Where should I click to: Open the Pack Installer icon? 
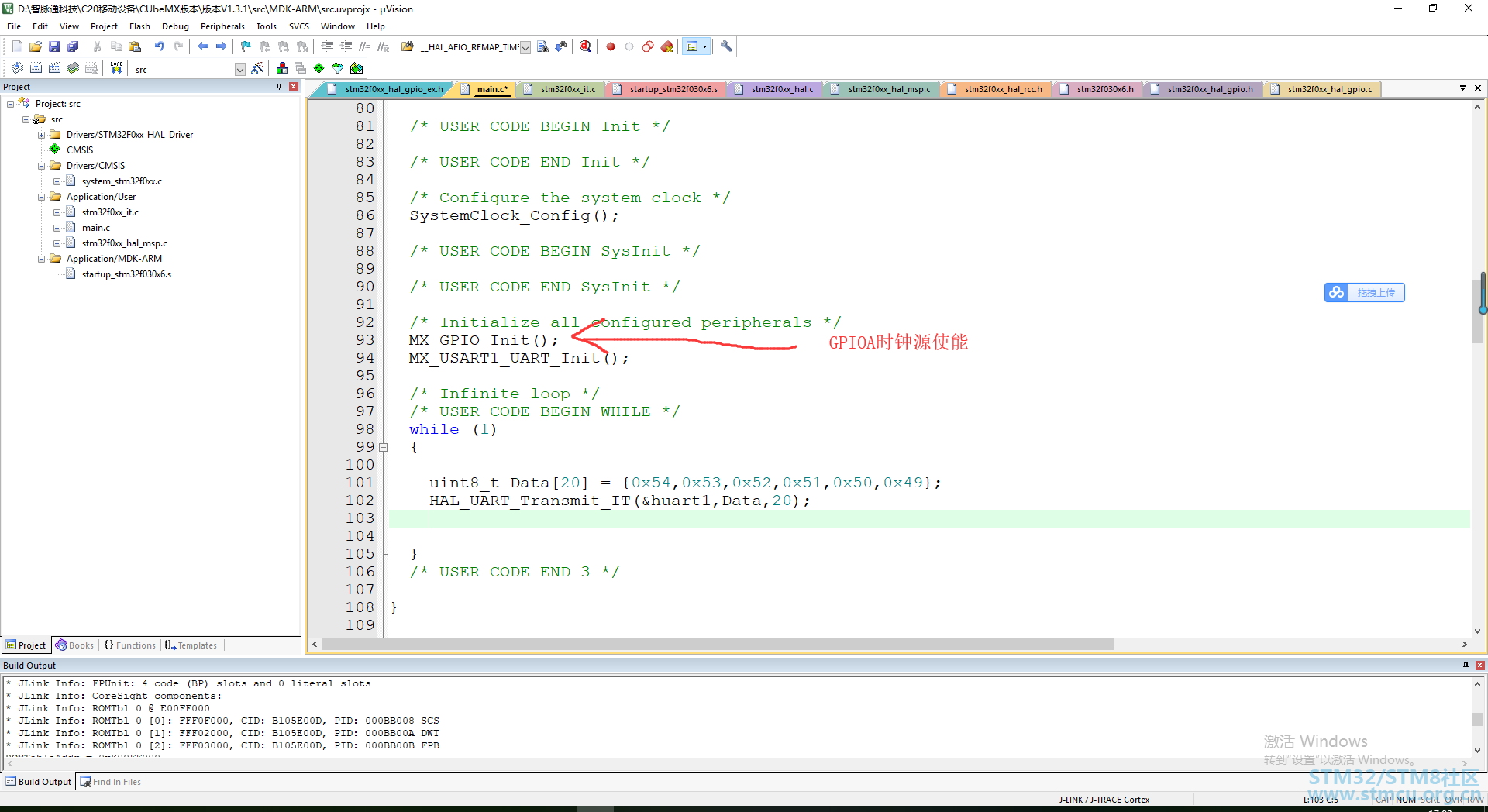[356, 68]
